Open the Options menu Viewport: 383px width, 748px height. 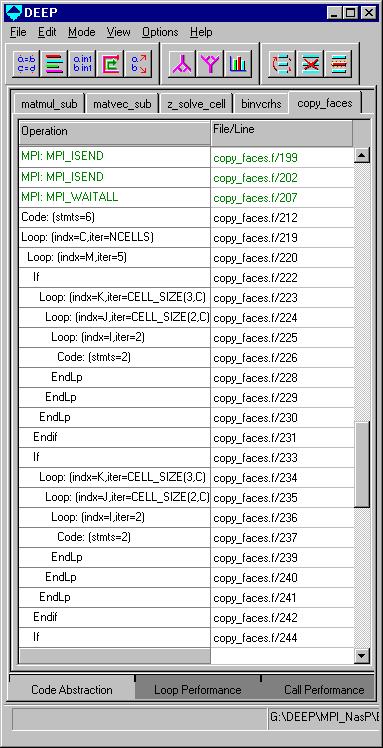tap(160, 32)
